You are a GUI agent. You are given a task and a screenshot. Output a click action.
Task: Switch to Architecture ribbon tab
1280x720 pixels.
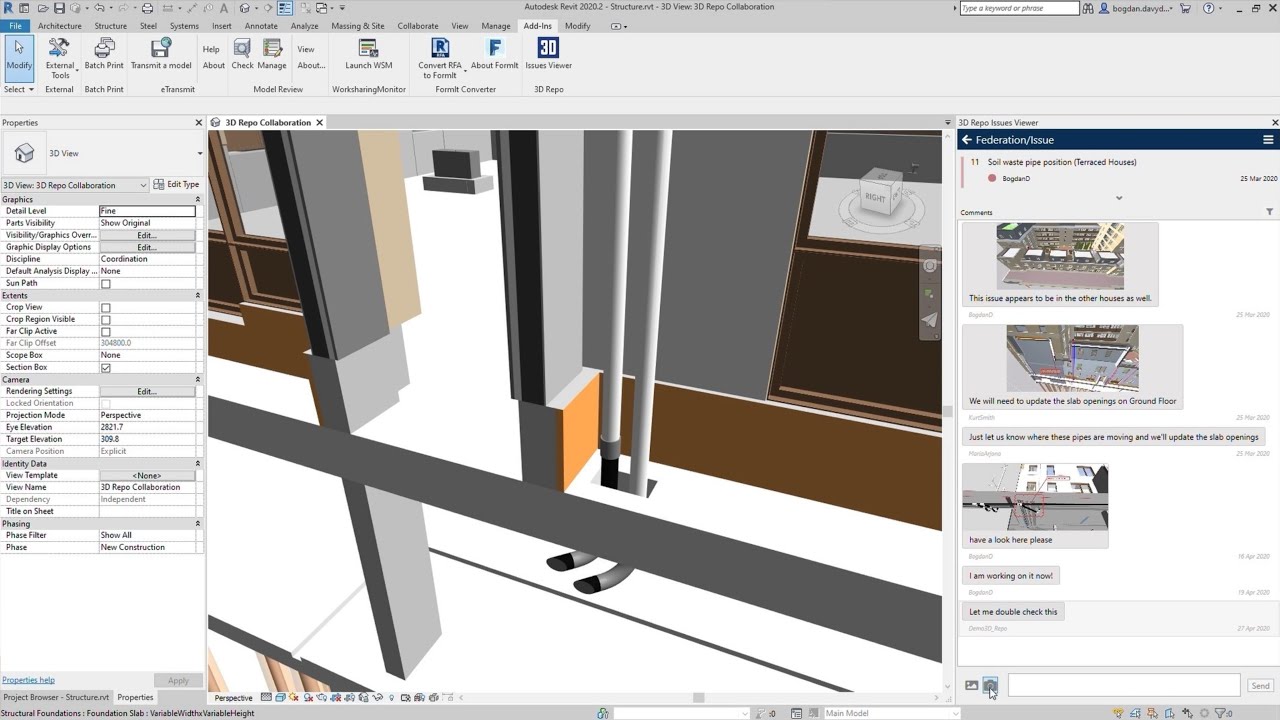click(60, 26)
